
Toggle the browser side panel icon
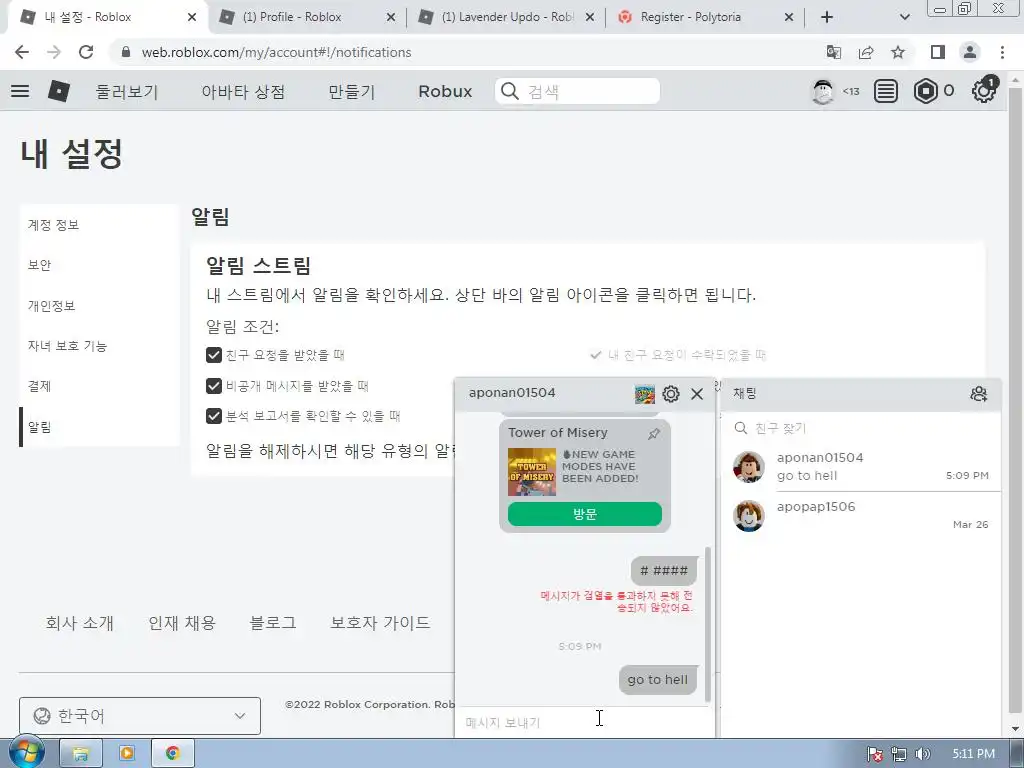(x=938, y=52)
